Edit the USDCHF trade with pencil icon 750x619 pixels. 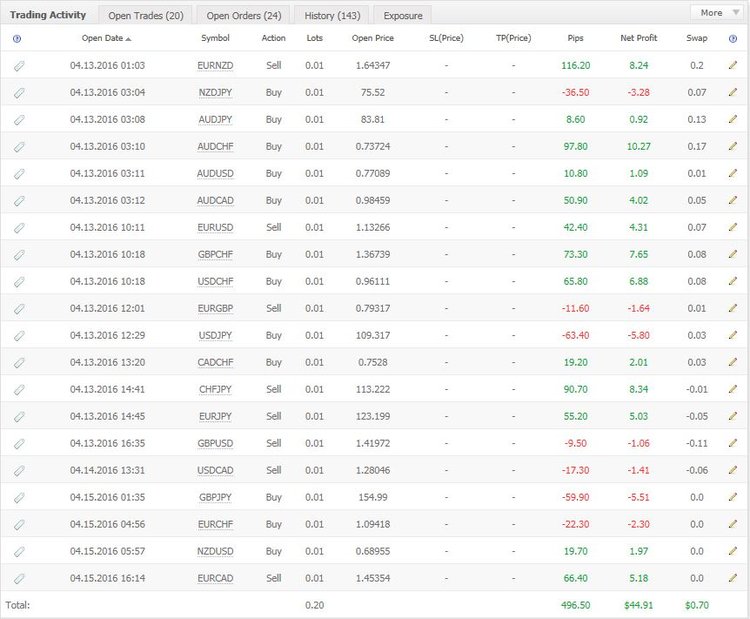coord(733,281)
